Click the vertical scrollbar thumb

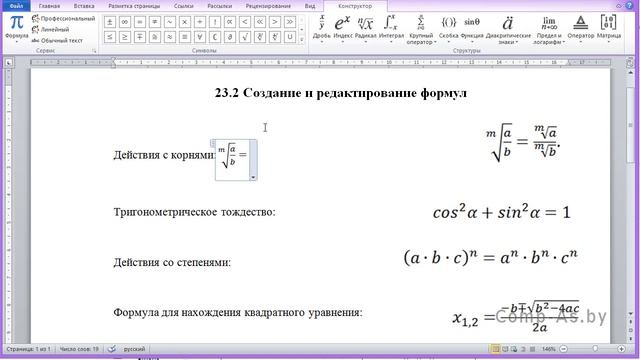[631, 124]
